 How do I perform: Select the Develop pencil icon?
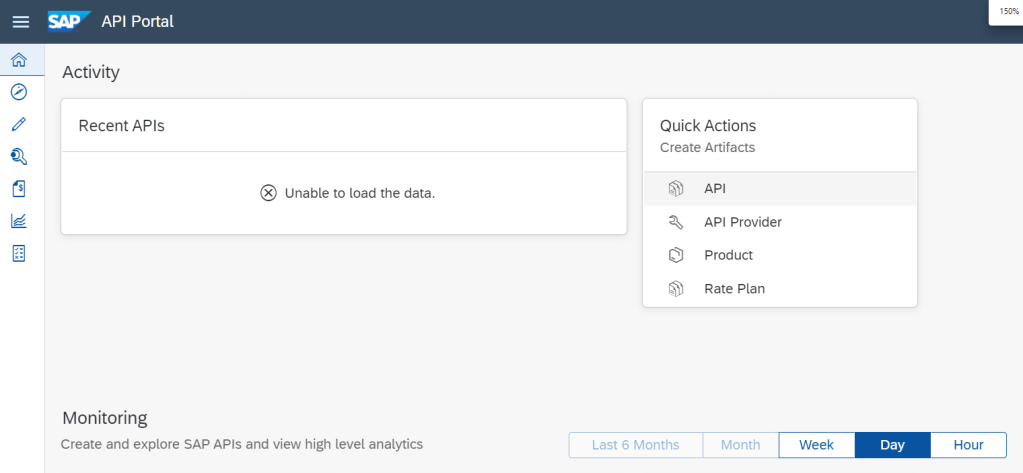(x=18, y=124)
